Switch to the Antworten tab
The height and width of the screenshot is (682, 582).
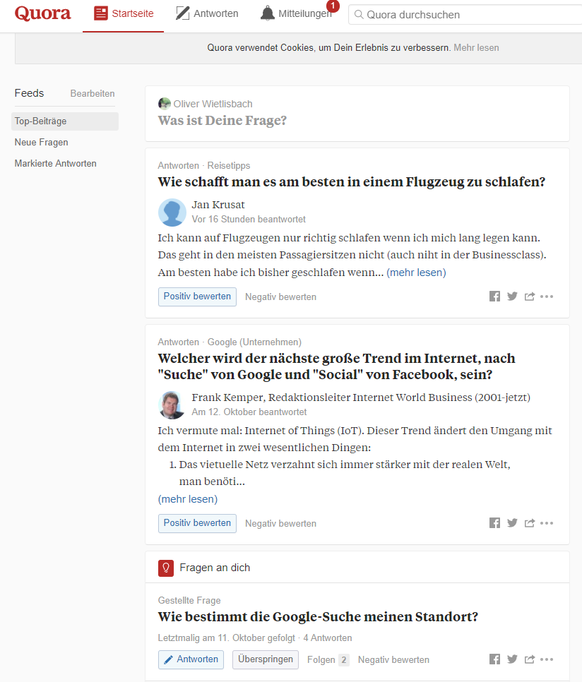point(207,13)
